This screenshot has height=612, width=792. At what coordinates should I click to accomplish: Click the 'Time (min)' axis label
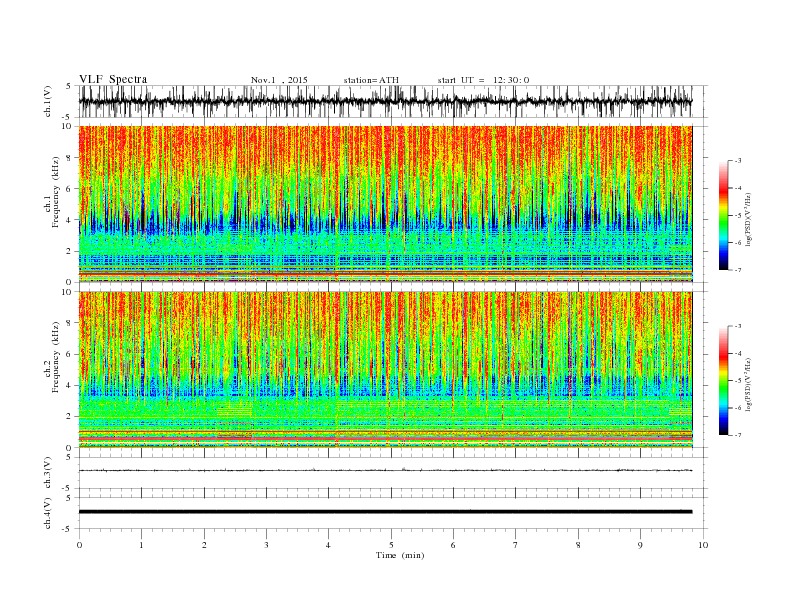pos(400,555)
